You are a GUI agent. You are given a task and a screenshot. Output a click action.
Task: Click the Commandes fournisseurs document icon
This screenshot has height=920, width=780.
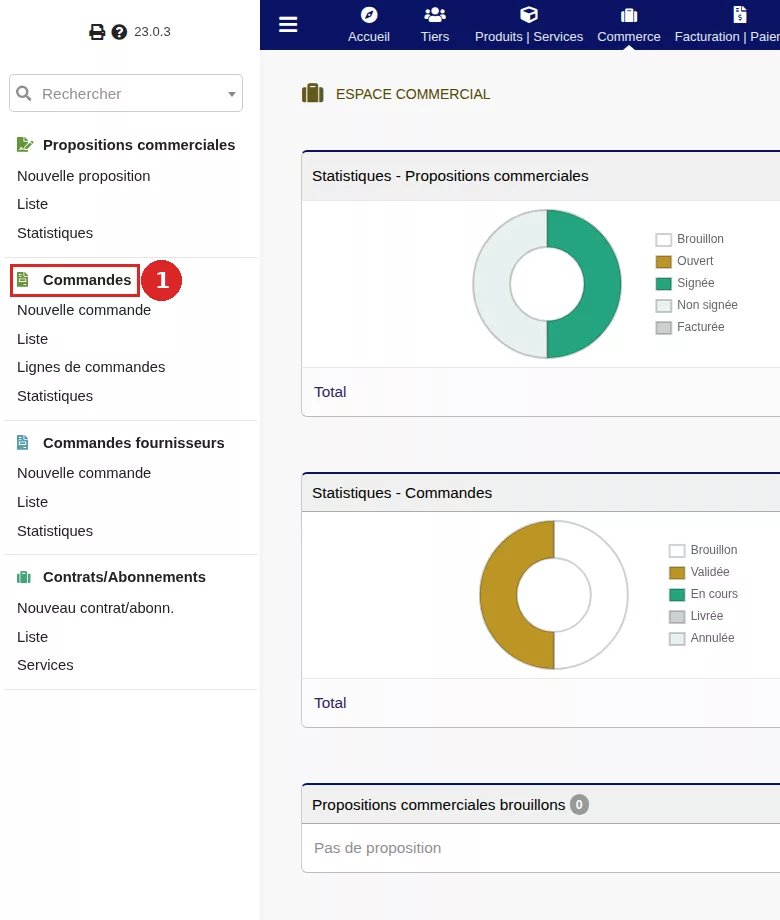[x=23, y=442]
